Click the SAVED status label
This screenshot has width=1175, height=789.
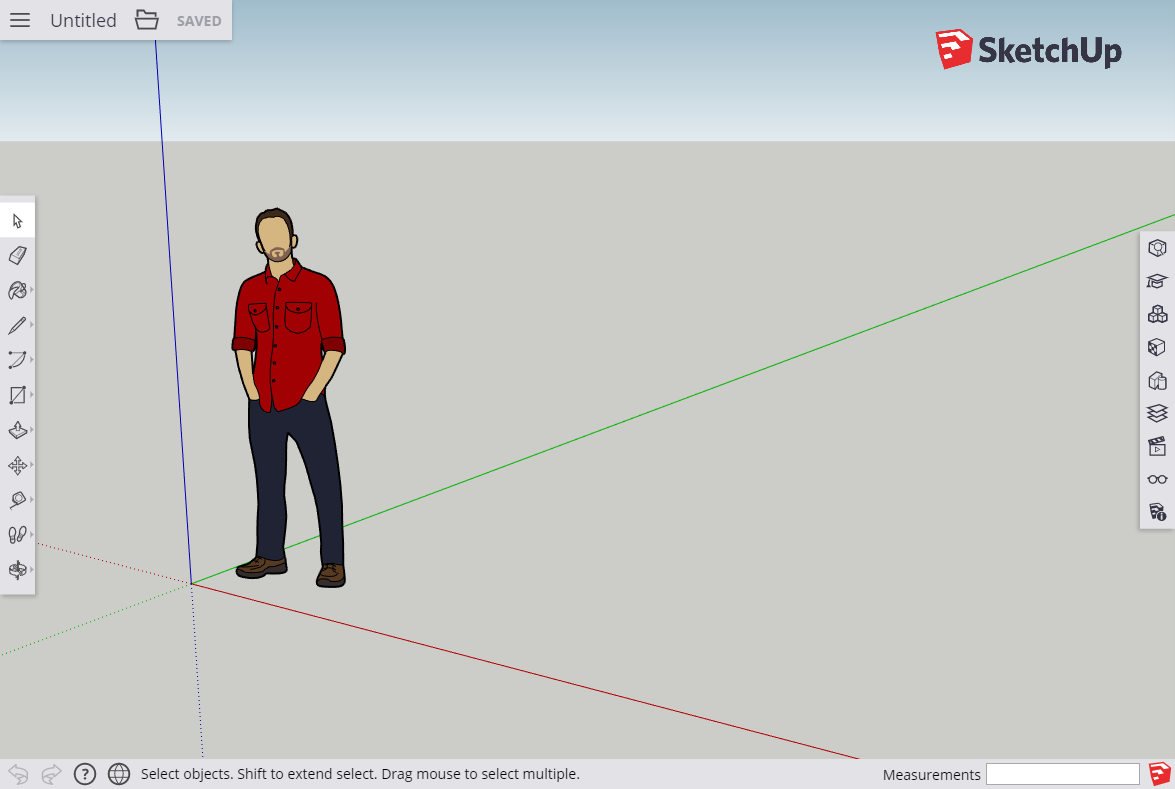[x=199, y=21]
